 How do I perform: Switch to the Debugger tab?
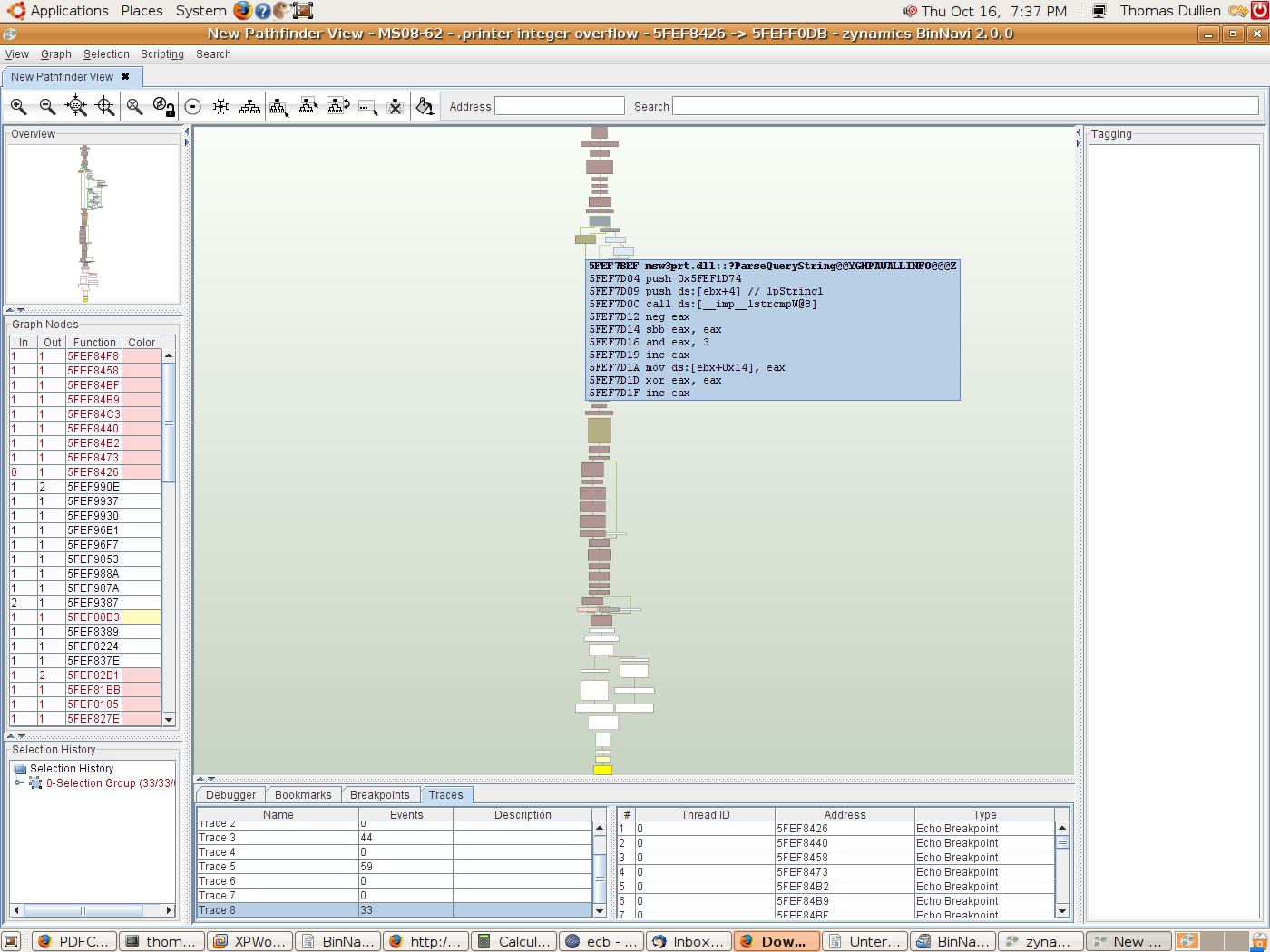(231, 795)
